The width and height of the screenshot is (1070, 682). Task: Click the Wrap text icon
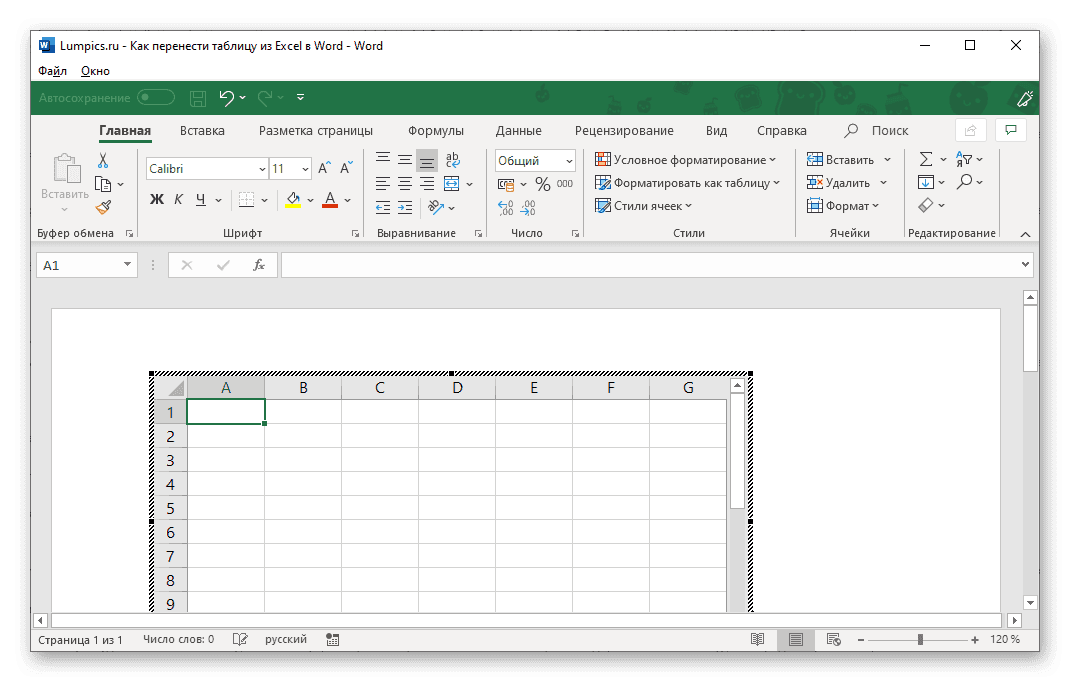(452, 159)
